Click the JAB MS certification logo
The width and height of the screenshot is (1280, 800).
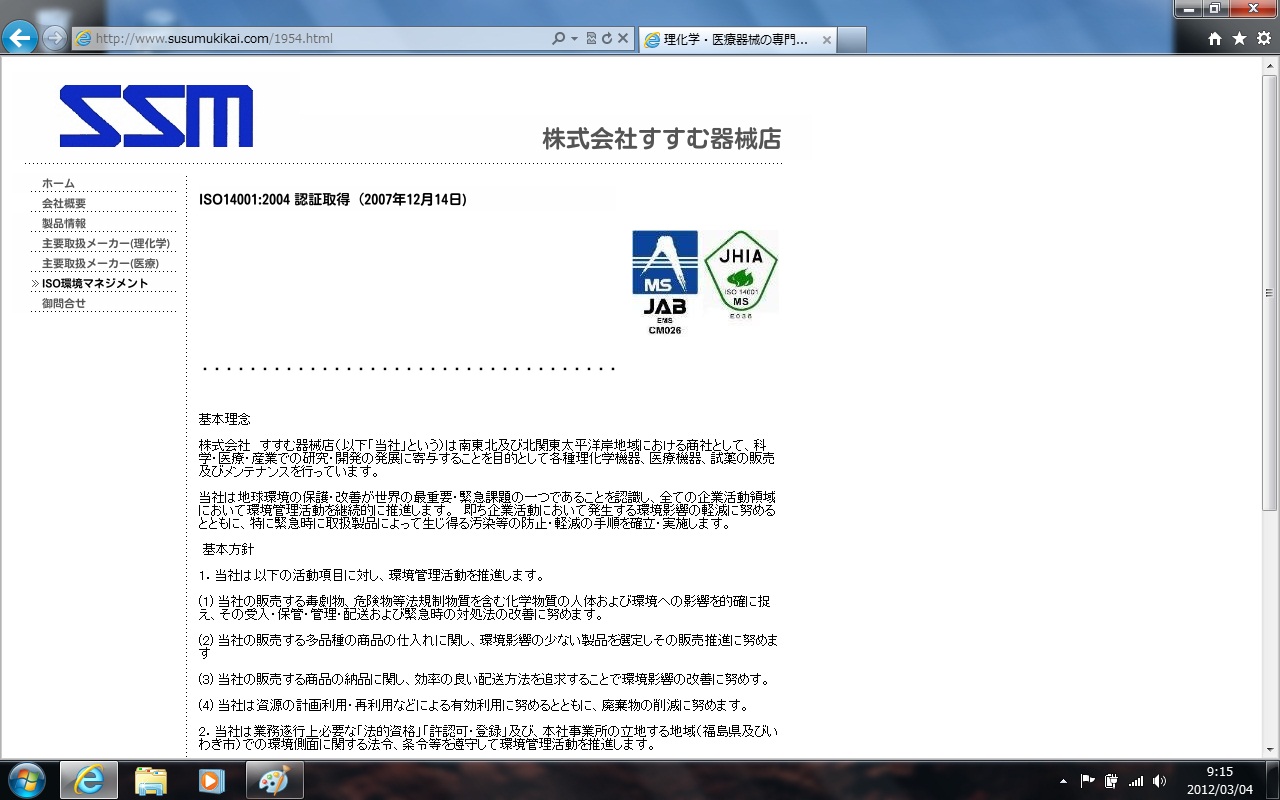tap(665, 283)
